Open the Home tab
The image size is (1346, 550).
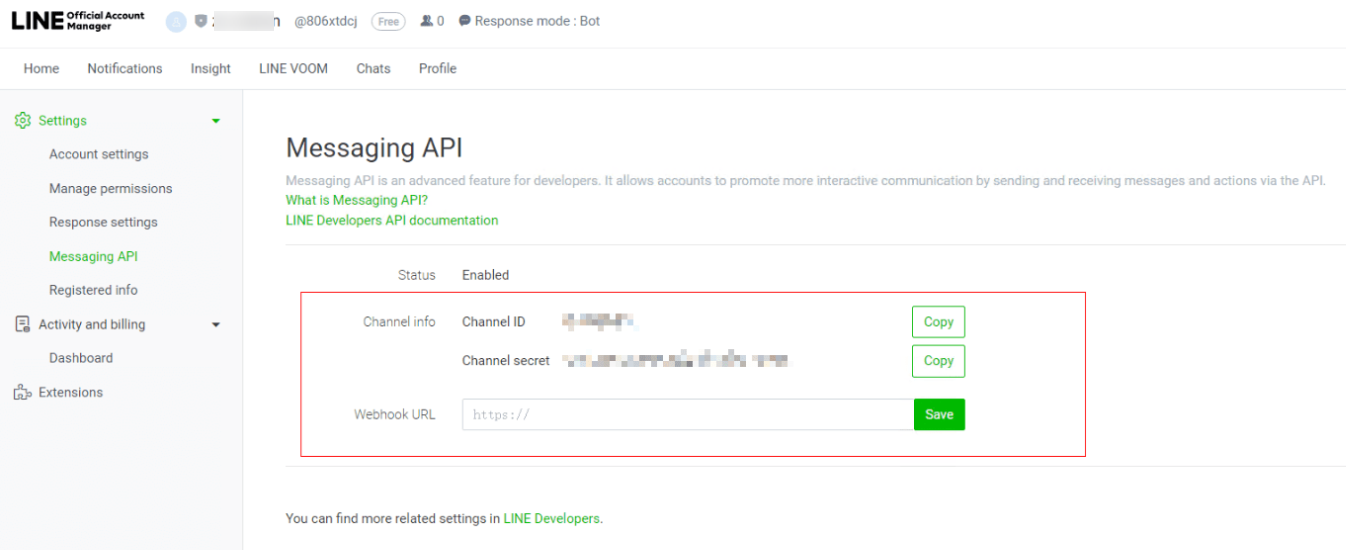tap(41, 69)
